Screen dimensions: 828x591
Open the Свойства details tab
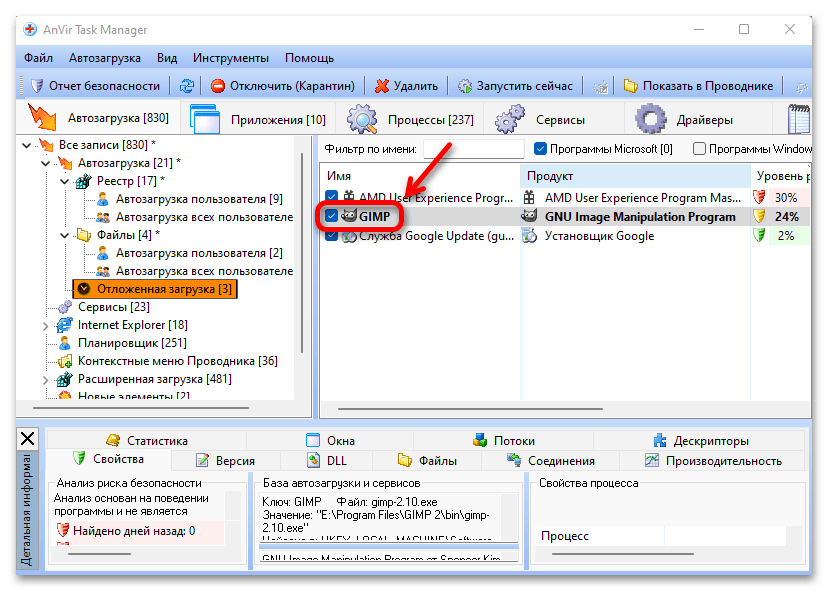pos(109,459)
